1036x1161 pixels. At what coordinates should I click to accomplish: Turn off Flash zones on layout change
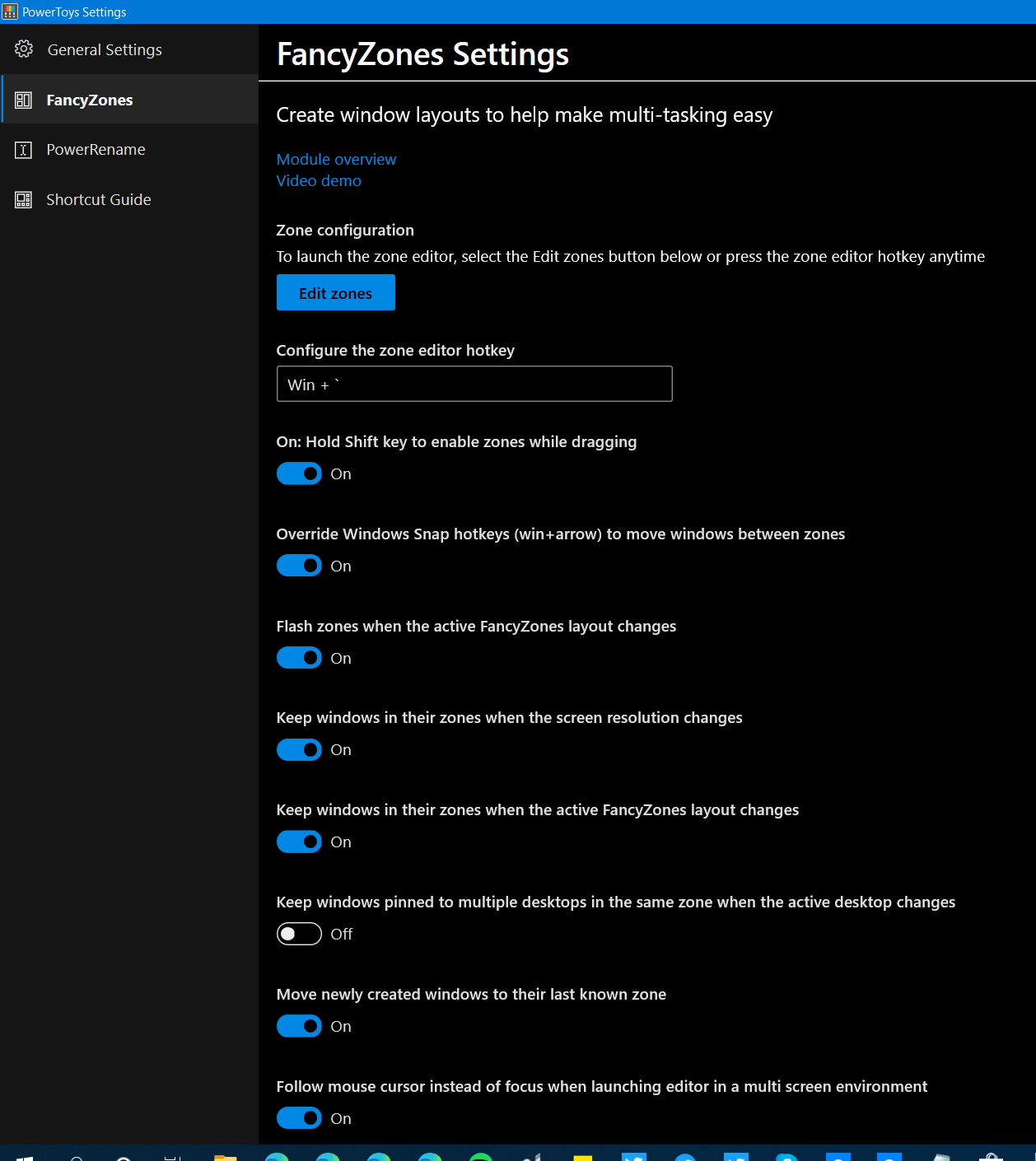click(x=299, y=657)
